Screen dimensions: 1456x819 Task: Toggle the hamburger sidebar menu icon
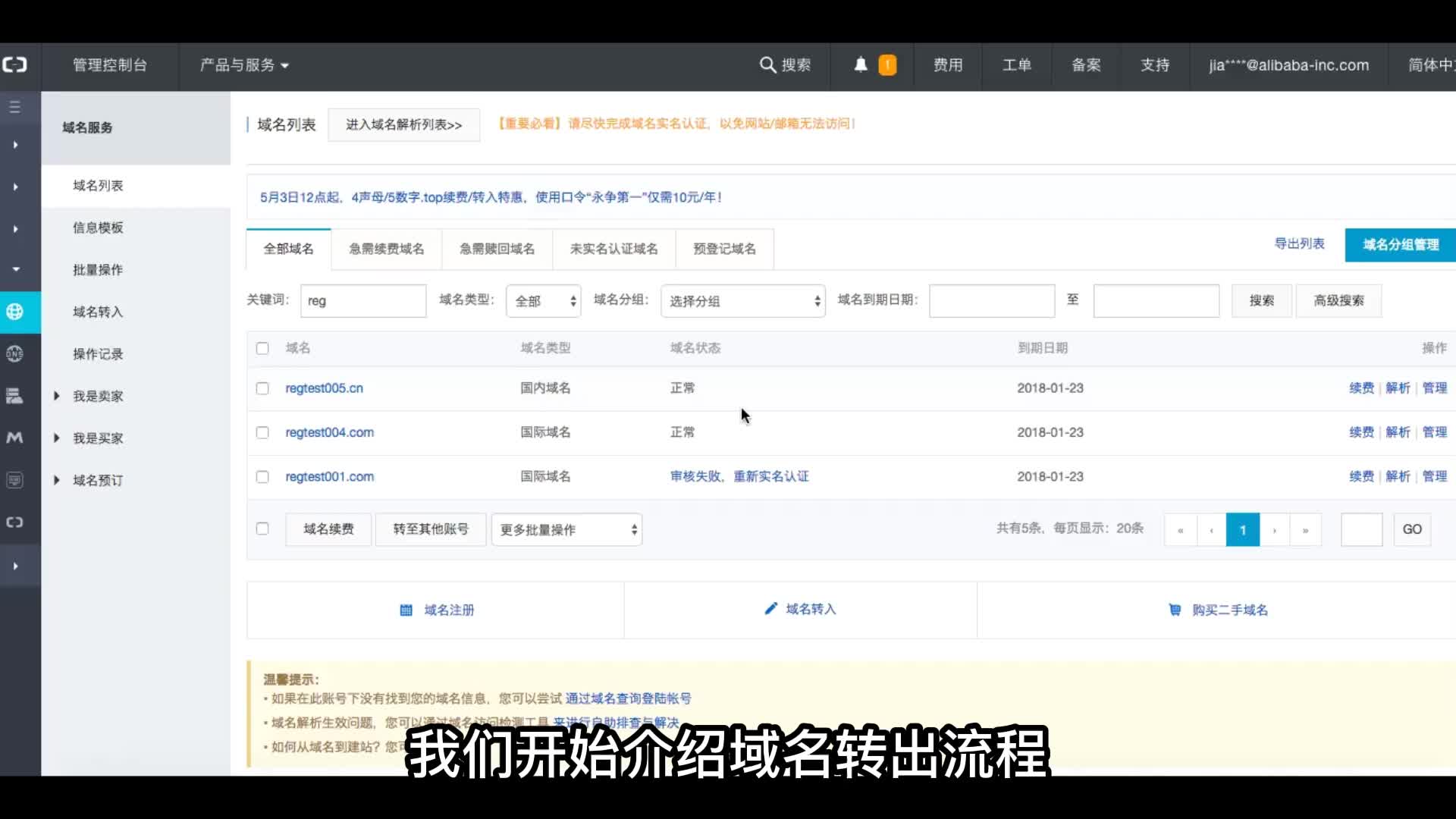(x=14, y=107)
